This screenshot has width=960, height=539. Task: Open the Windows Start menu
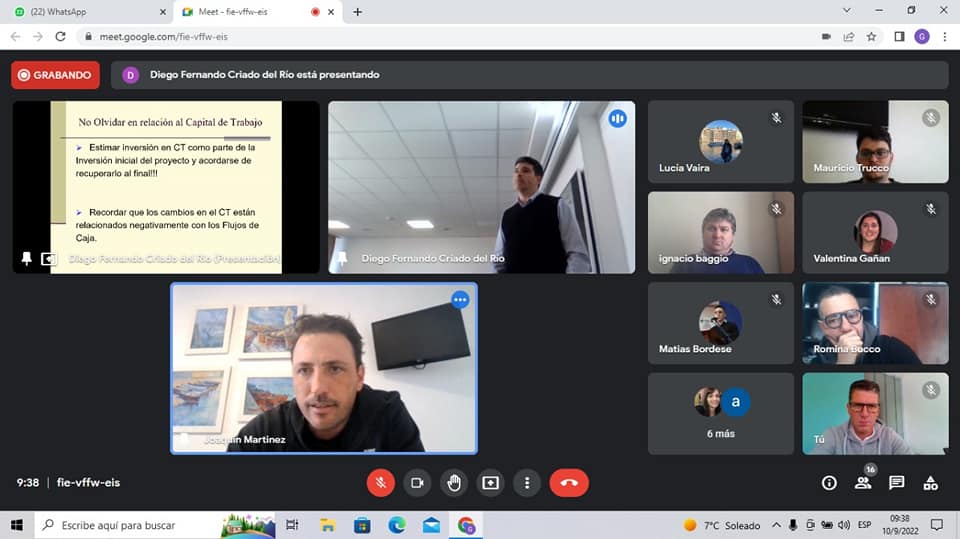click(17, 525)
